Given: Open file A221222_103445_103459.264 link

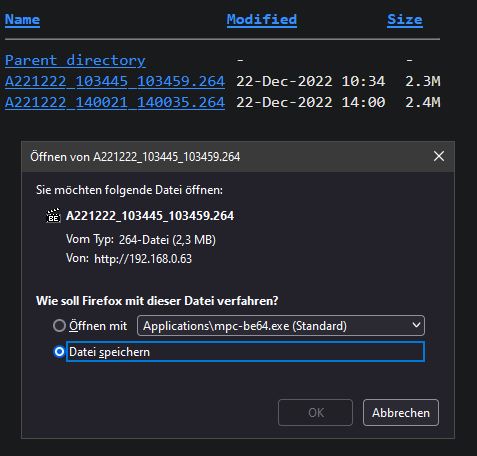Looking at the screenshot, I should click(115, 81).
